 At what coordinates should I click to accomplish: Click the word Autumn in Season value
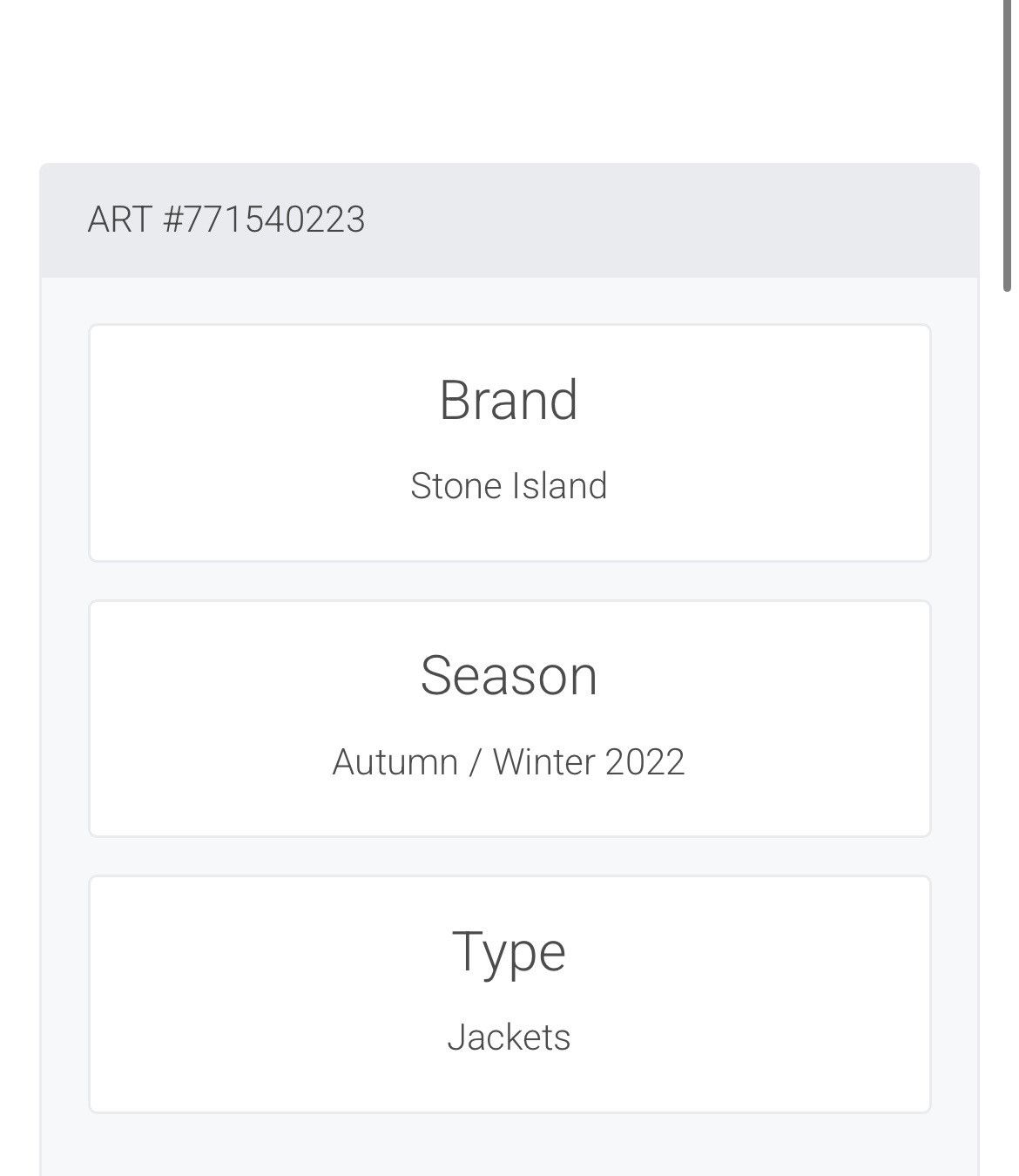395,762
